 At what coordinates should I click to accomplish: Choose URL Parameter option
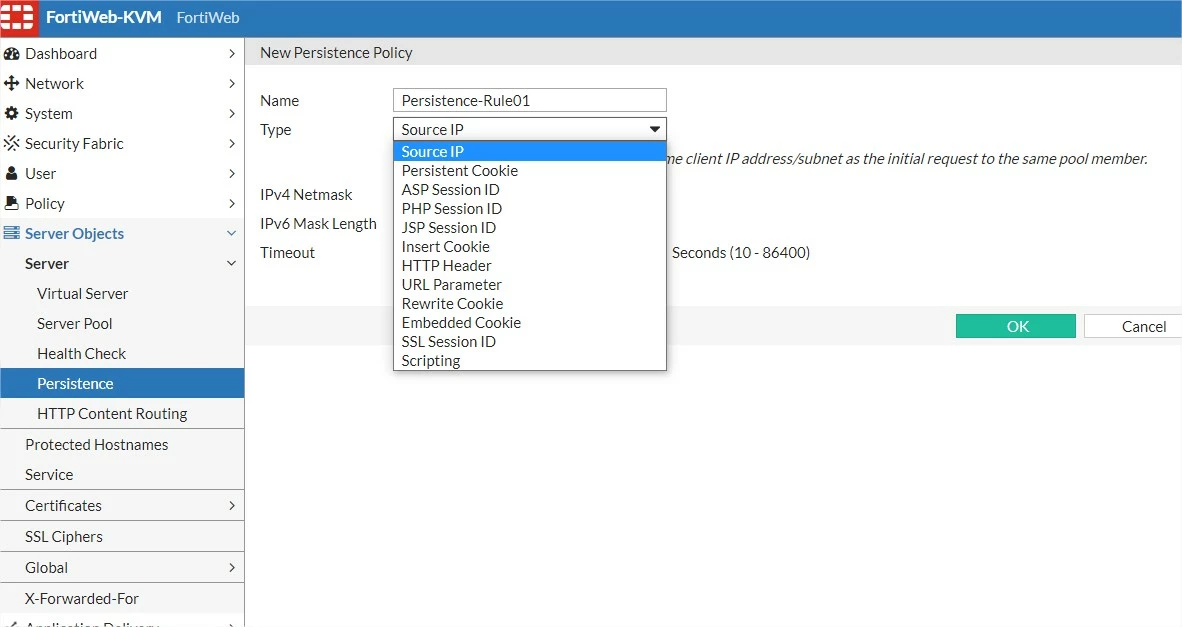[529, 285]
